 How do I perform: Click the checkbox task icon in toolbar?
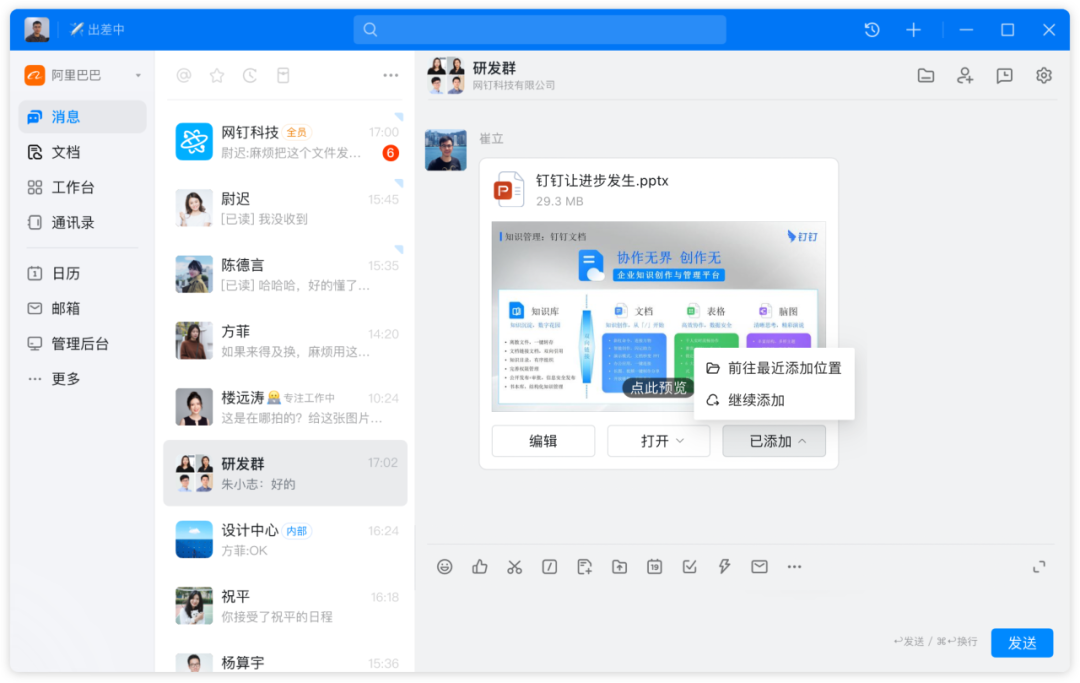coord(689,567)
